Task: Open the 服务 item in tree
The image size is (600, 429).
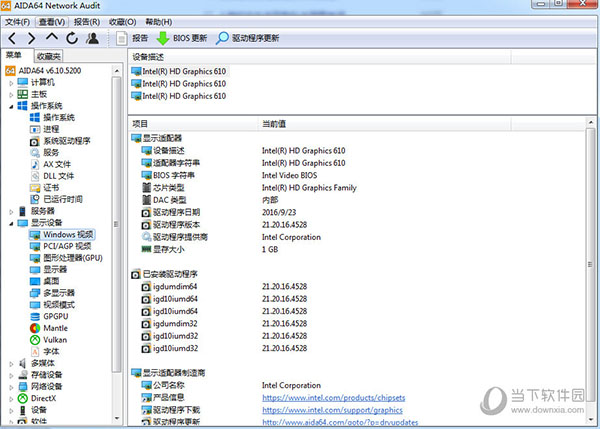Action: 45,153
